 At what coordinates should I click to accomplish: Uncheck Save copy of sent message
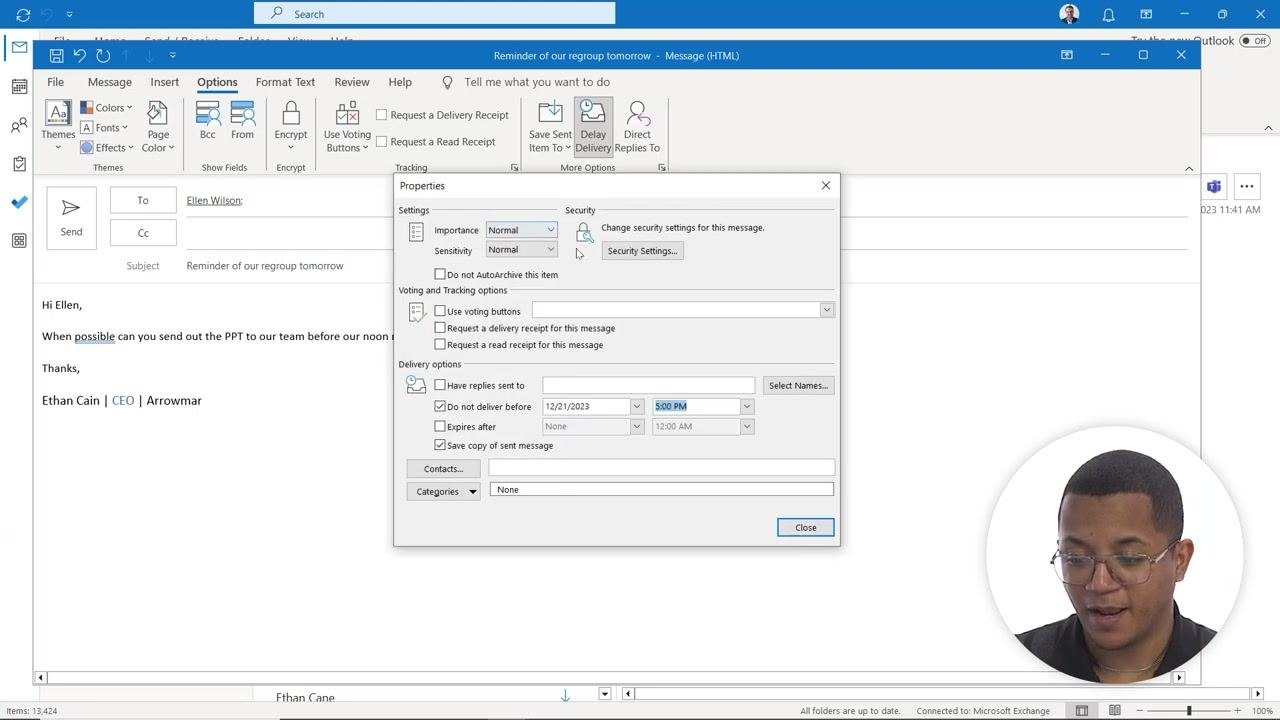tap(440, 445)
